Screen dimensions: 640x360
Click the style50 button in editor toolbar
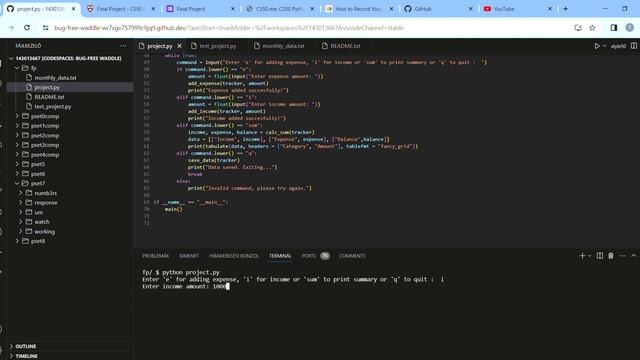[618, 46]
